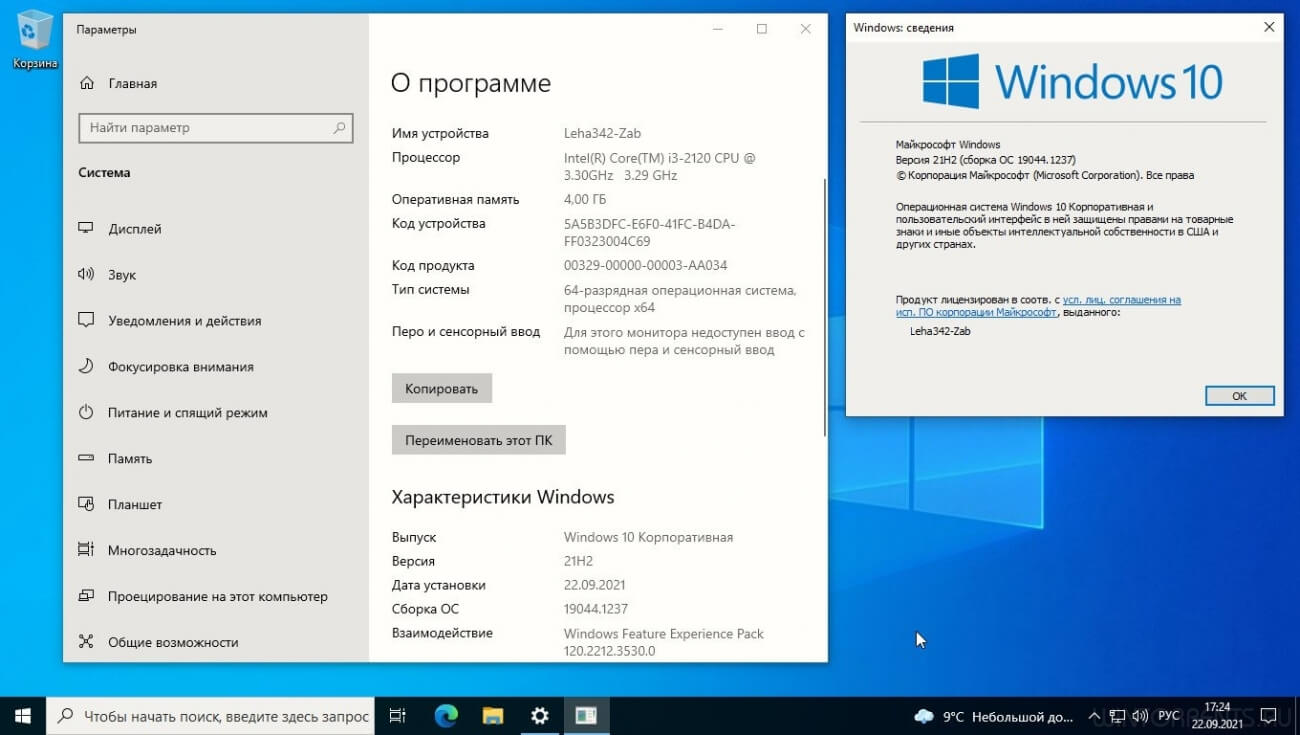This screenshot has height=735, width=1300.
Task: Open the Windows Start menu
Action: point(23,716)
